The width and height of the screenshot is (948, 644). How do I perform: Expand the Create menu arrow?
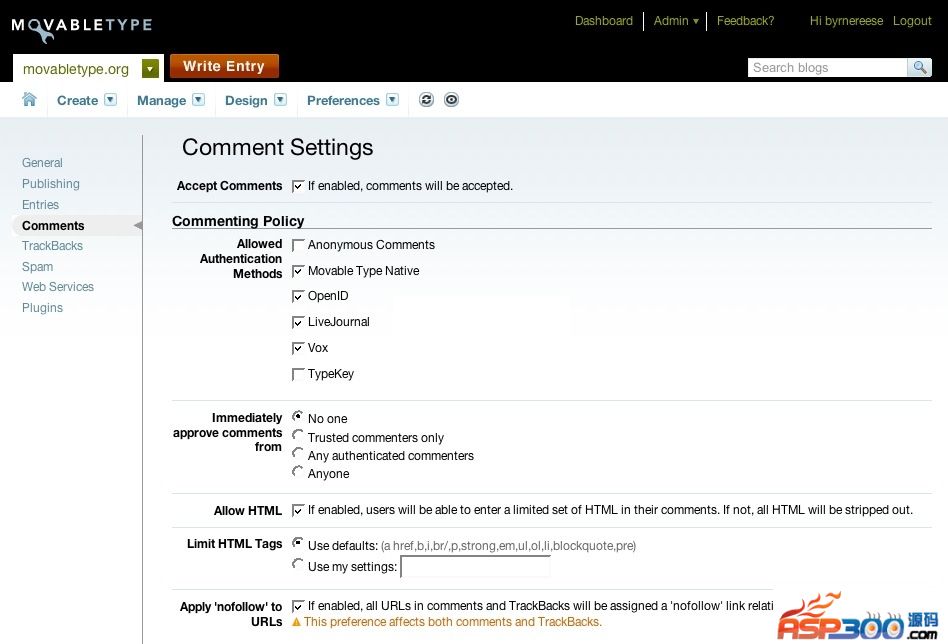[111, 99]
